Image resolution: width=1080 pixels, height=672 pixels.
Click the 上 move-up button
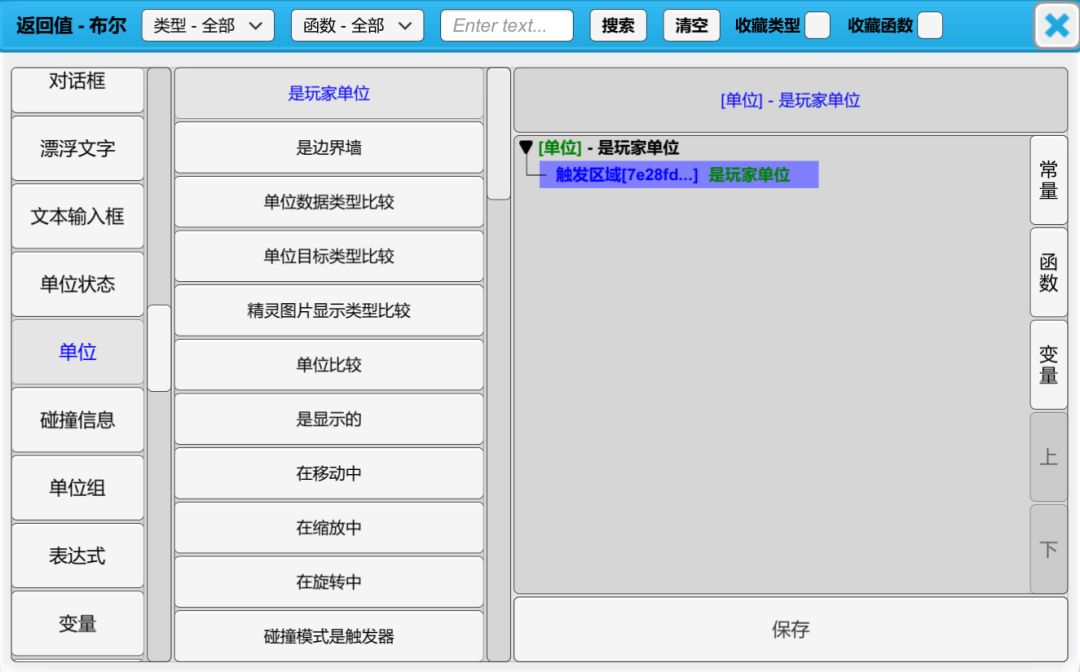(1048, 457)
